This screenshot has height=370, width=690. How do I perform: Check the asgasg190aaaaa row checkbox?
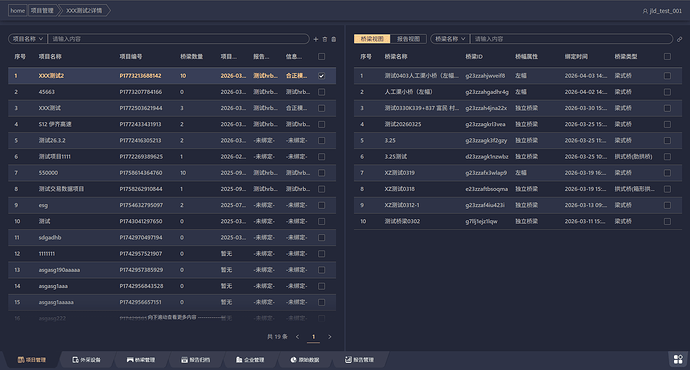(x=322, y=270)
